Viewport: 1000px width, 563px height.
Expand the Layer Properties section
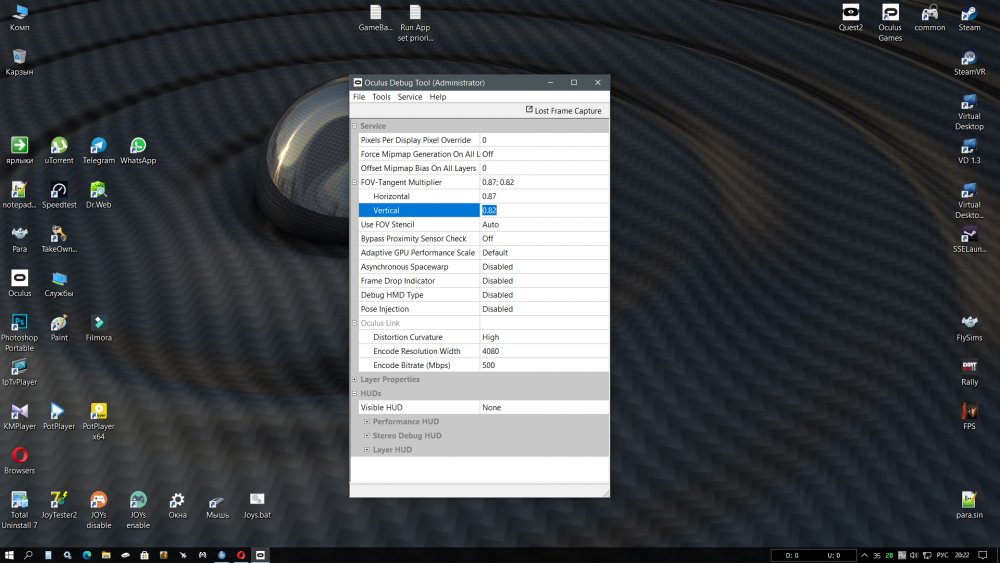354,380
